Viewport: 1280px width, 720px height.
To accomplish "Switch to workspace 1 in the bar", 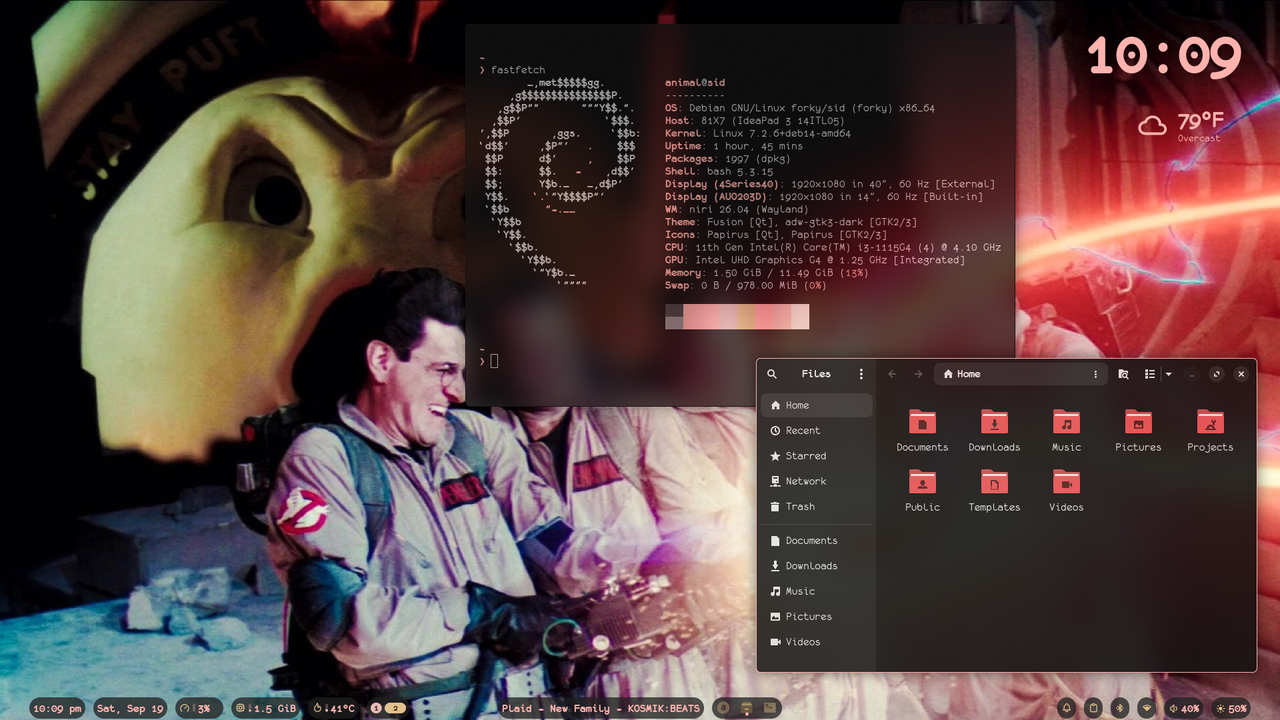I will (376, 708).
